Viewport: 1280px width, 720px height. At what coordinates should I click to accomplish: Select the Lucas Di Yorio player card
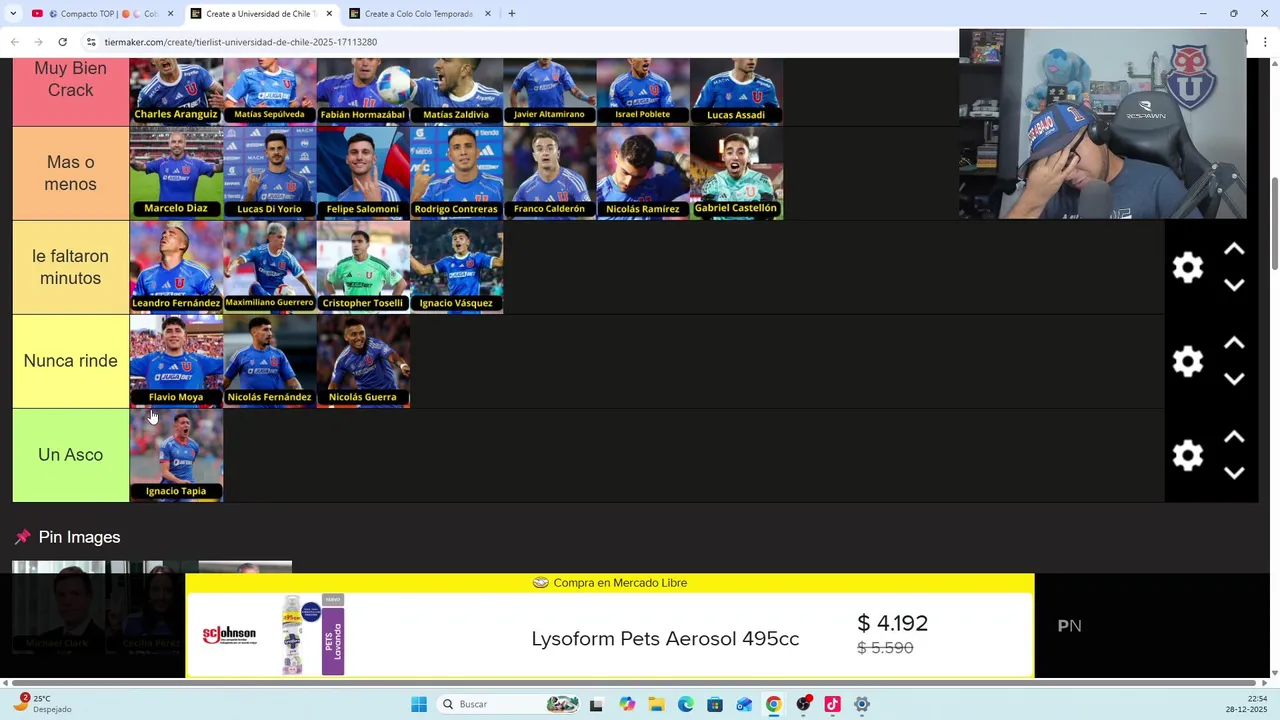pyautogui.click(x=269, y=173)
